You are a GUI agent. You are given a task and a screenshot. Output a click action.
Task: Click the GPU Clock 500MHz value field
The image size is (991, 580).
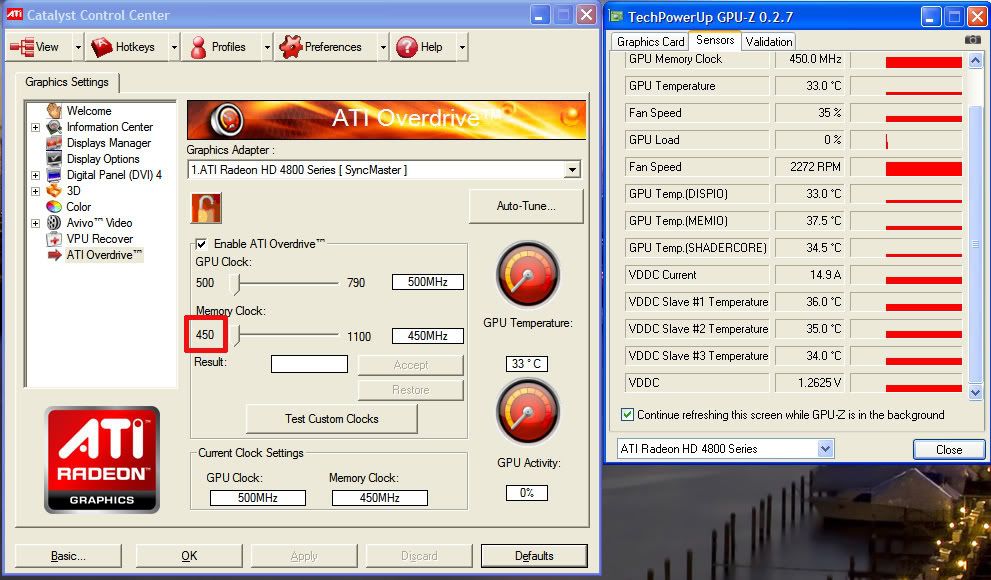point(428,282)
